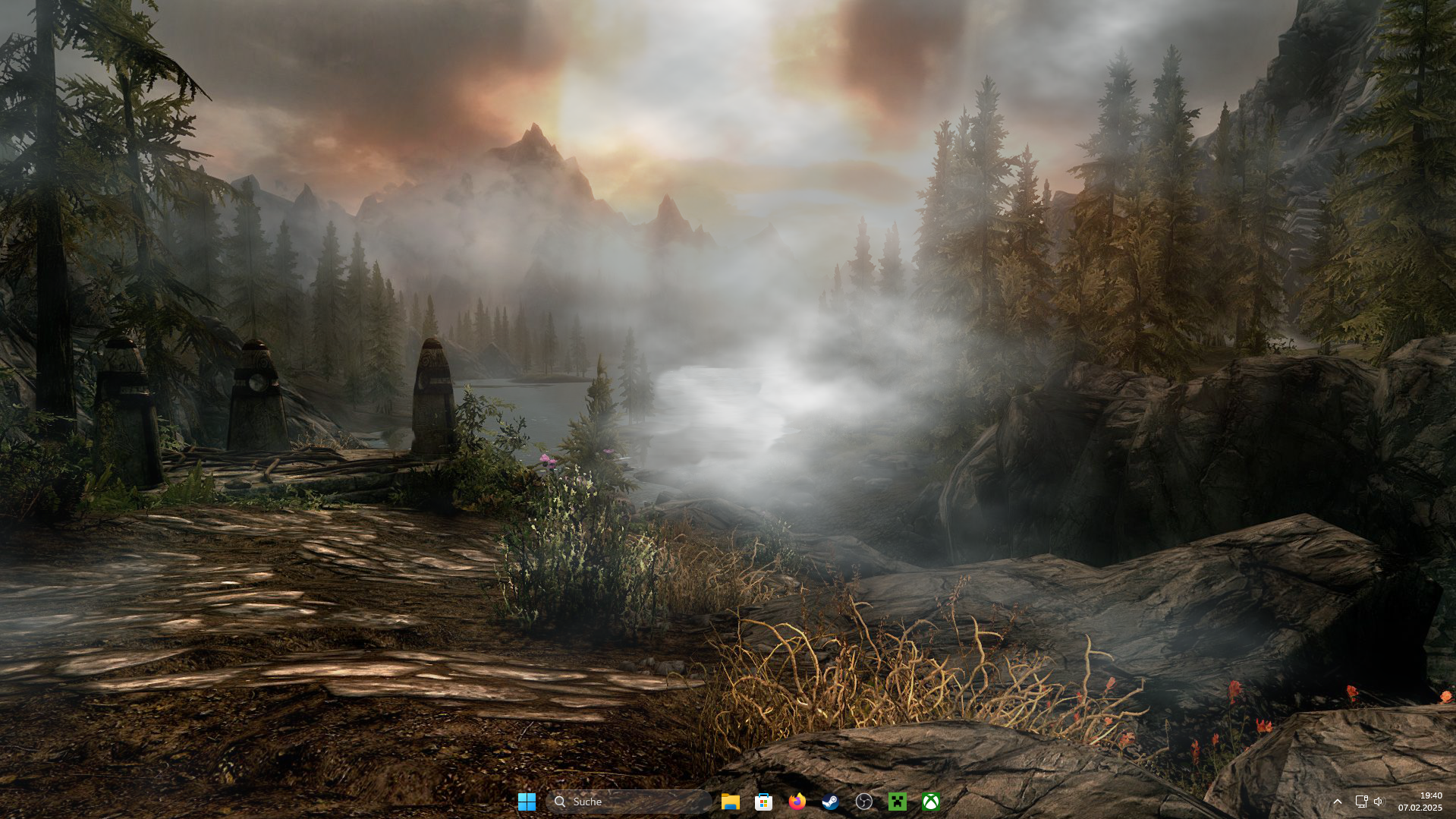Viewport: 1456px width, 819px height.
Task: Click the Suche search box
Action: (628, 802)
